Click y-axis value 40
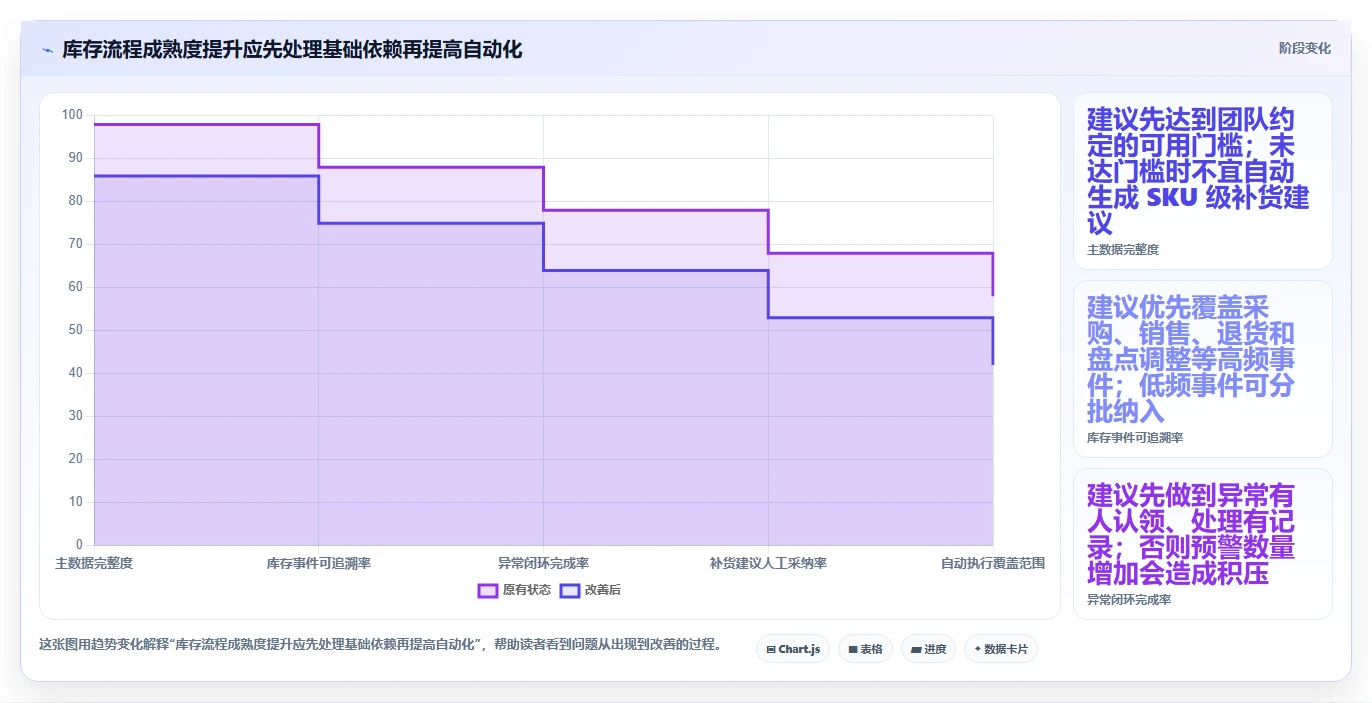The width and height of the screenshot is (1372, 703). (76, 373)
